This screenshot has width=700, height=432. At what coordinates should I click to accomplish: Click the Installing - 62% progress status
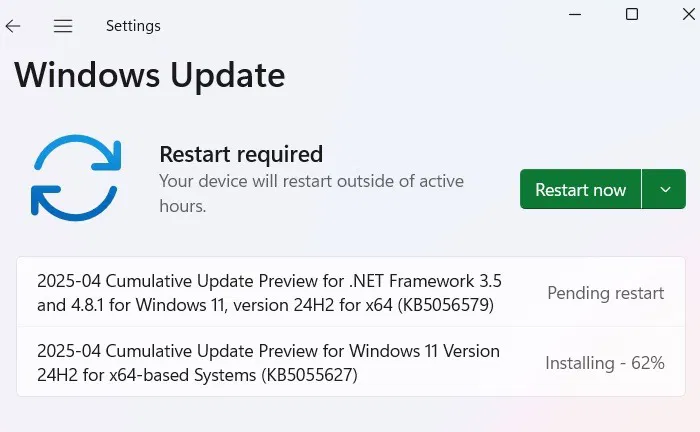(605, 363)
